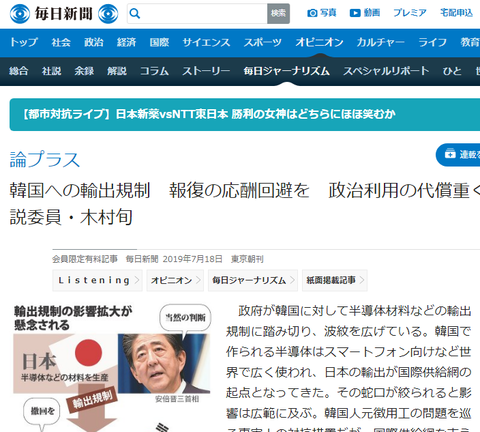This screenshot has height=432, width=480.
Task: Select カルチャー in main navigation
Action: point(381,42)
